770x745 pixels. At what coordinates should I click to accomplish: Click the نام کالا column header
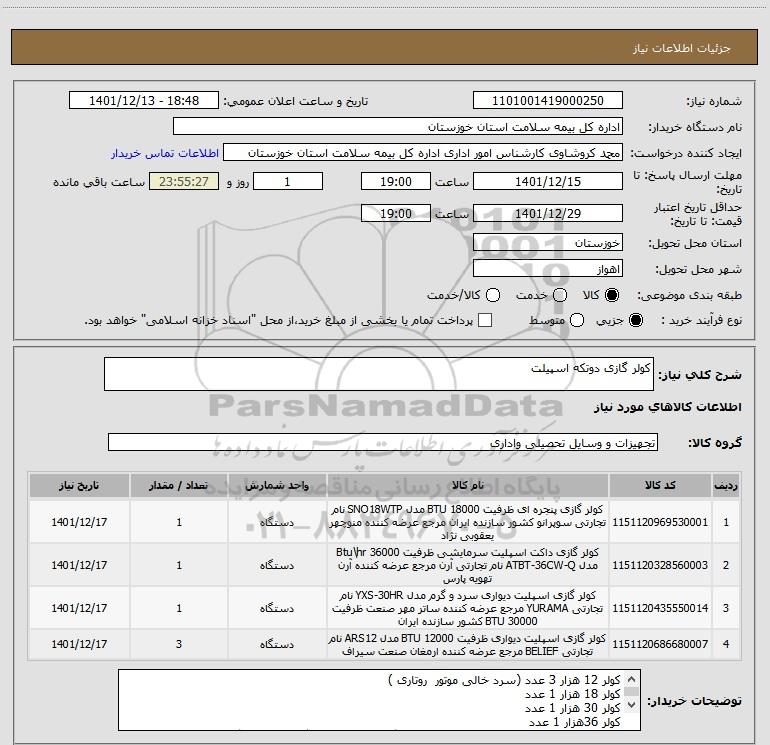point(468,485)
